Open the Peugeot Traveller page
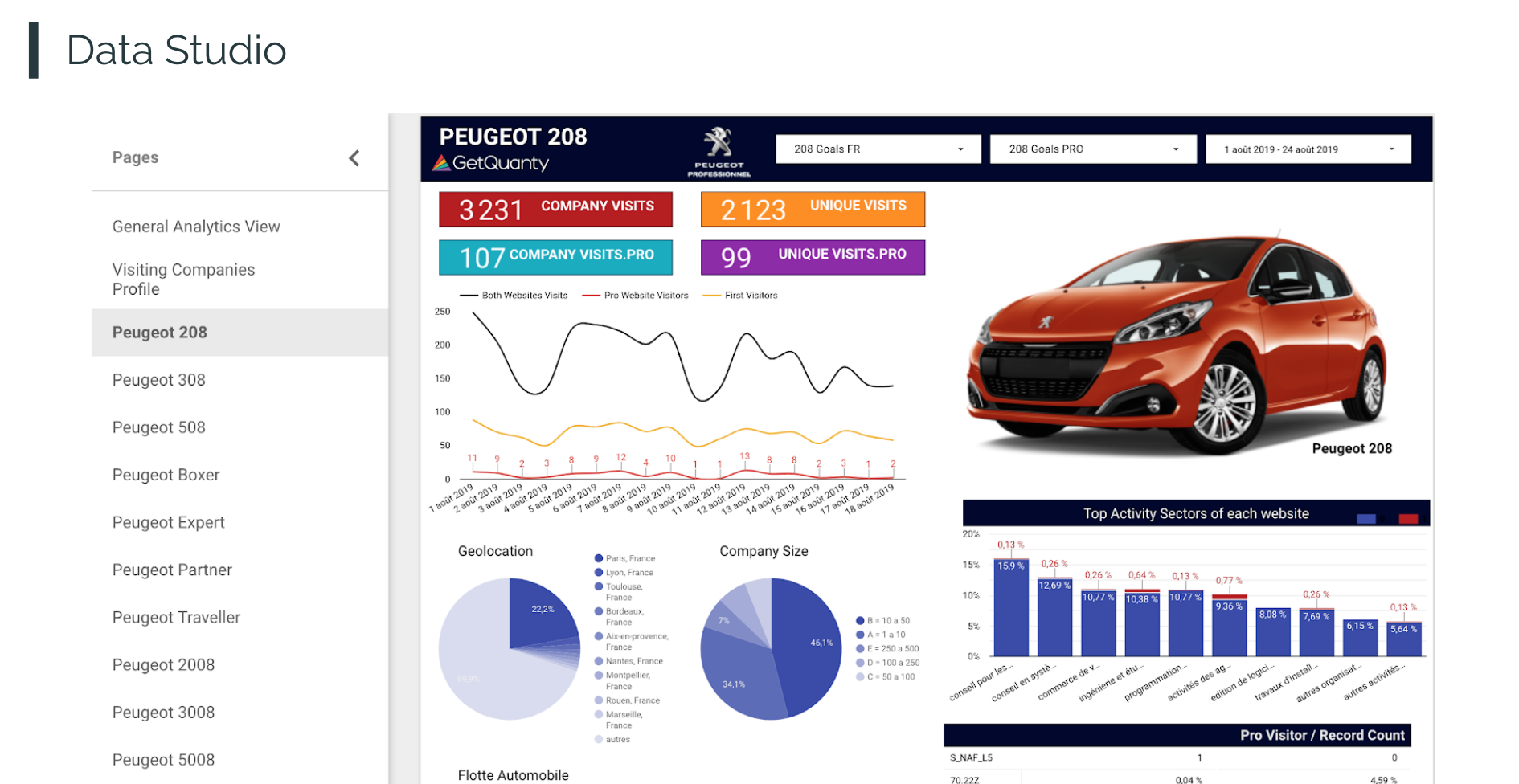Viewport: 1519px width, 784px height. coord(177,617)
